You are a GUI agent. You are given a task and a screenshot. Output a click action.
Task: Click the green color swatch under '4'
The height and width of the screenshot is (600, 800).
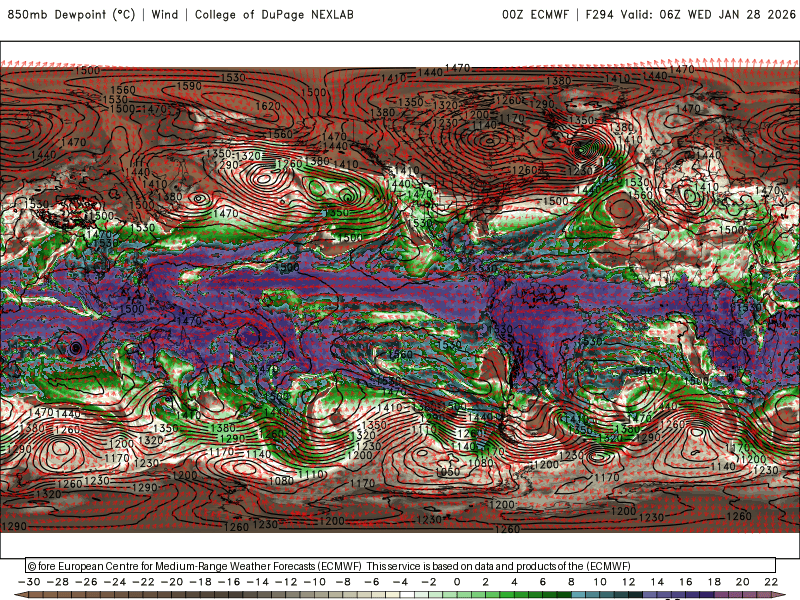coord(521,596)
